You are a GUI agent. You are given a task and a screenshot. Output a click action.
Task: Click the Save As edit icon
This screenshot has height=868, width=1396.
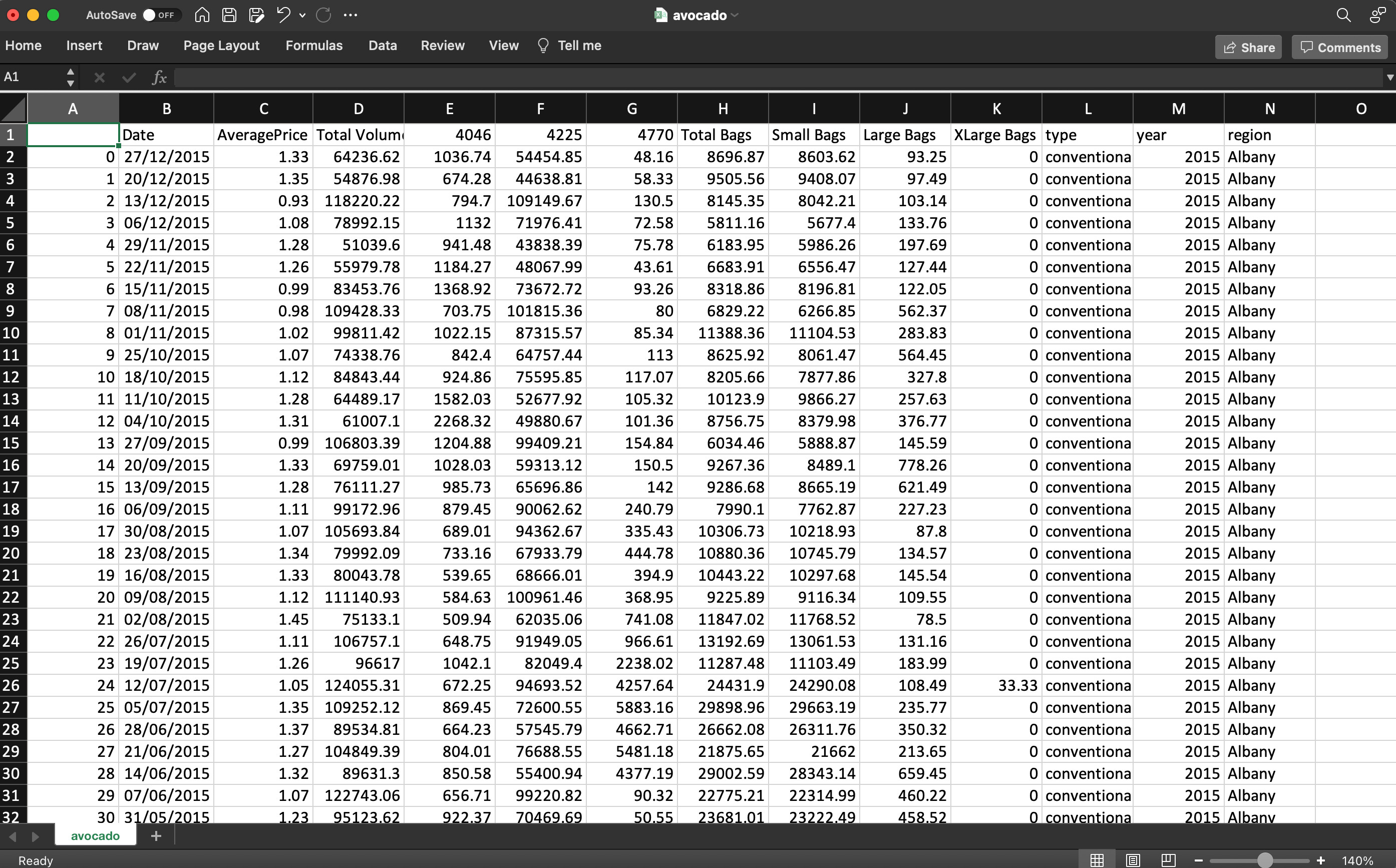(256, 15)
